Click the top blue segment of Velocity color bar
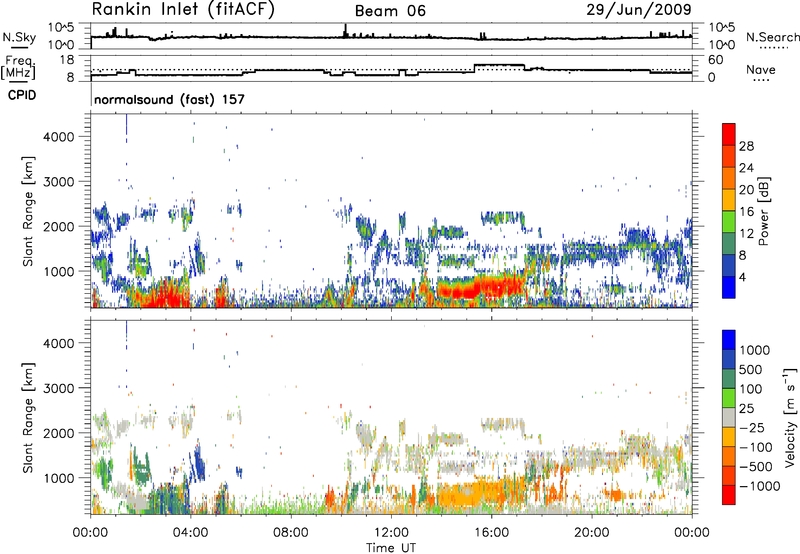Image resolution: width=800 pixels, height=554 pixels. 729,340
